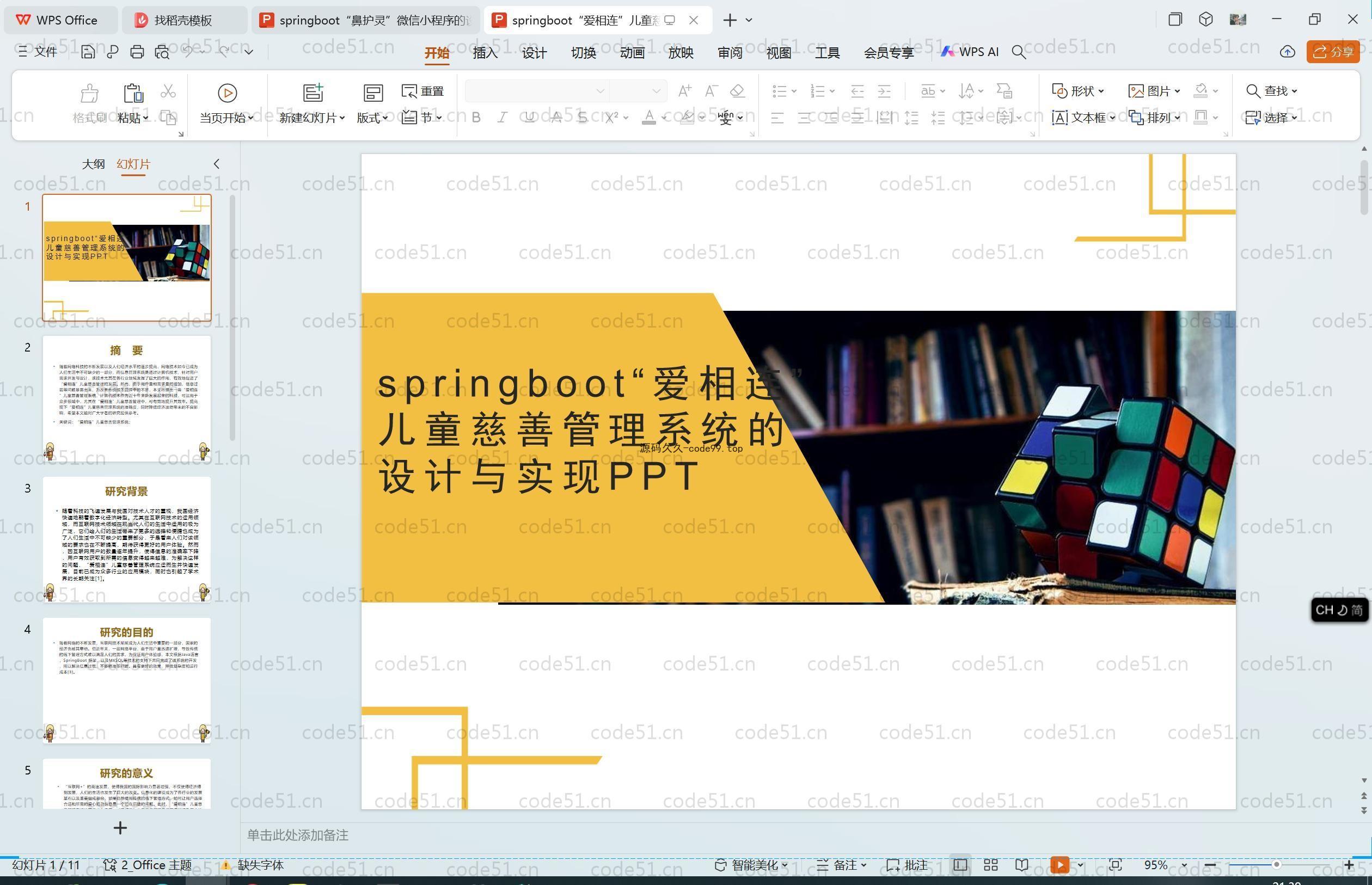1372x885 pixels.
Task: Click the 缺失字体 missing fonts warning
Action: coord(252,865)
